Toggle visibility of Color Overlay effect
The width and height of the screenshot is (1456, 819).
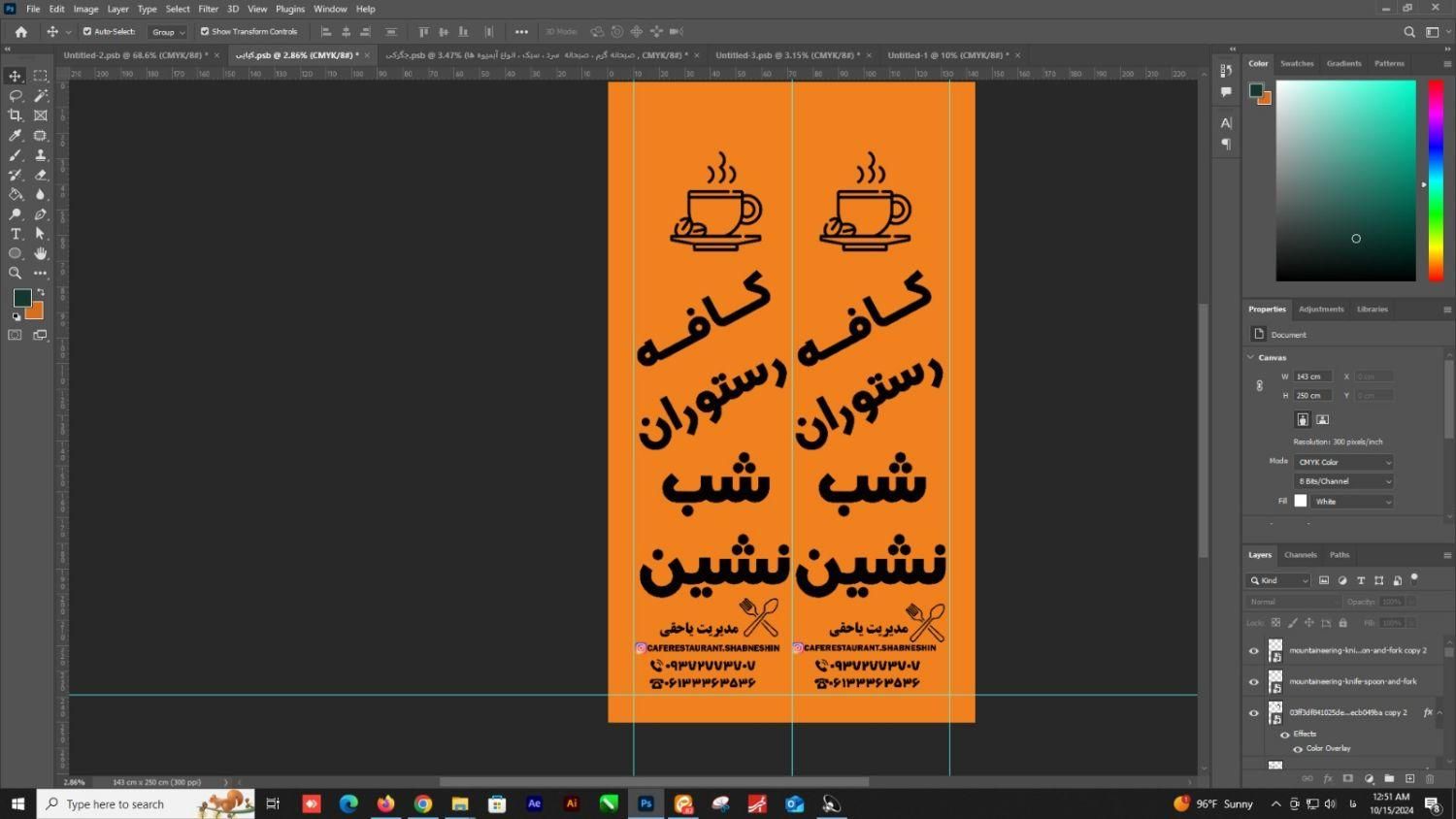click(x=1298, y=749)
